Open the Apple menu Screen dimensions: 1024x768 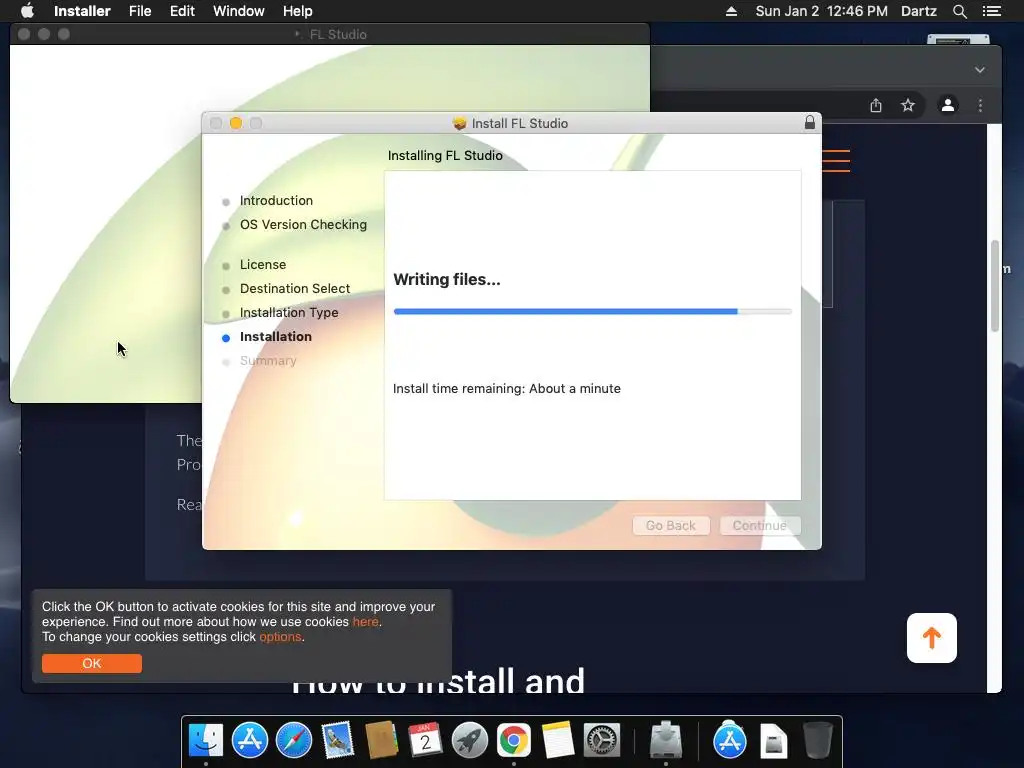27,11
